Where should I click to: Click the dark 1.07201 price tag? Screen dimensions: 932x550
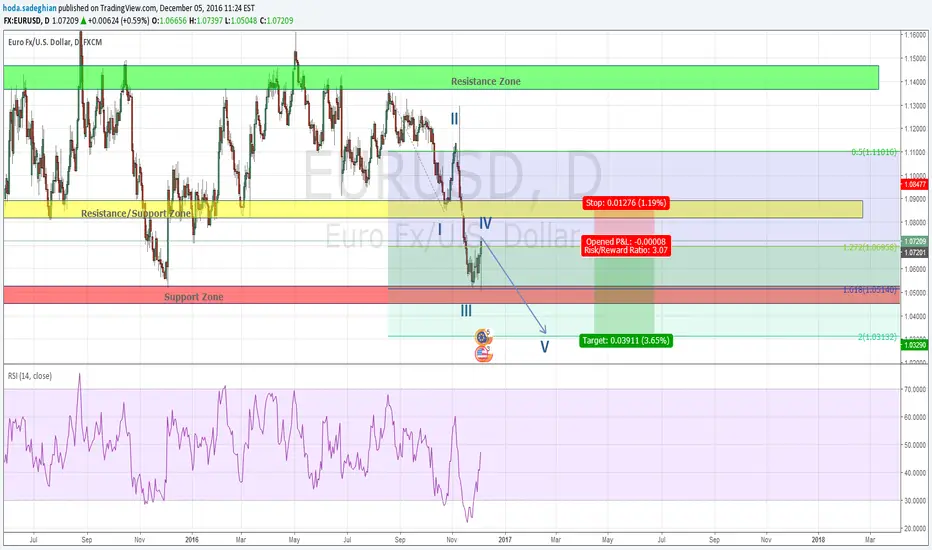point(915,253)
